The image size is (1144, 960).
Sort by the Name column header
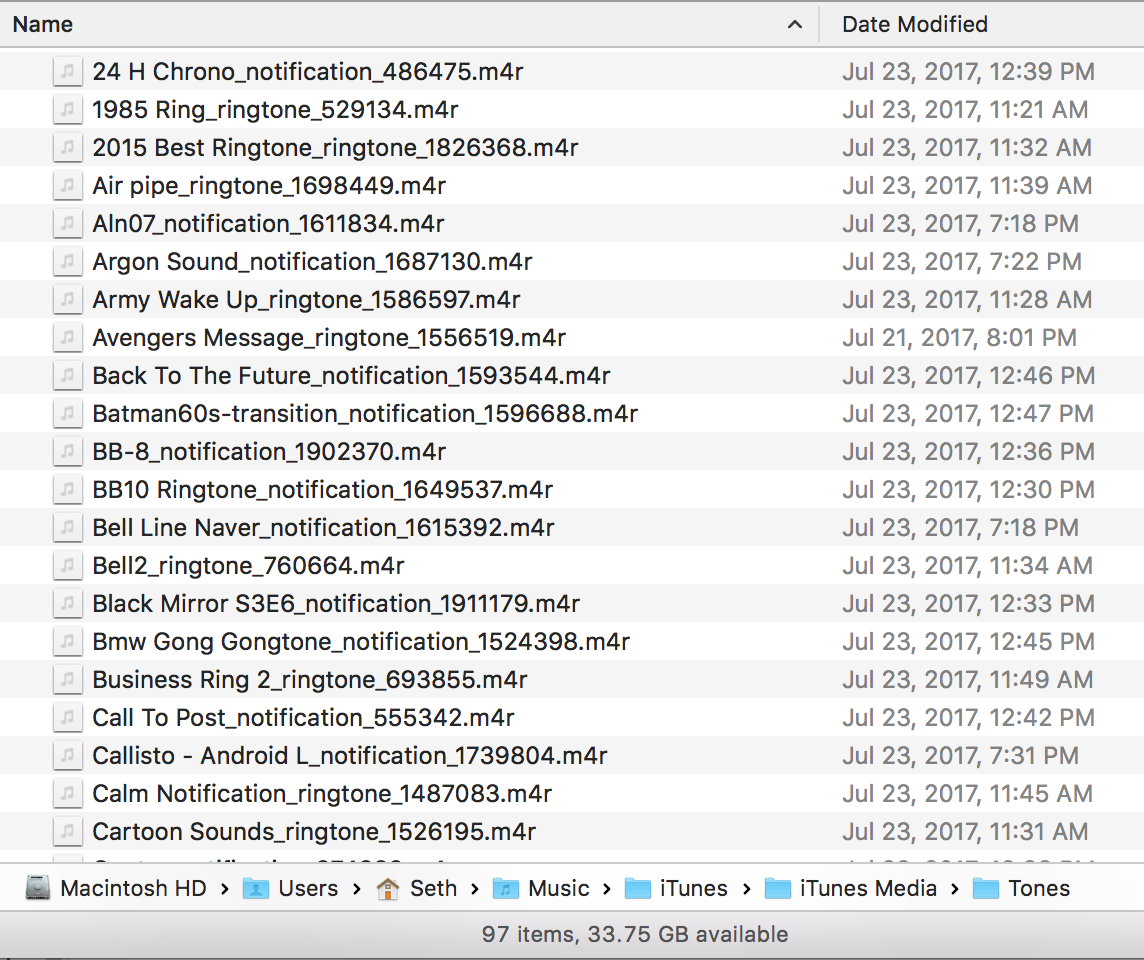[43, 24]
